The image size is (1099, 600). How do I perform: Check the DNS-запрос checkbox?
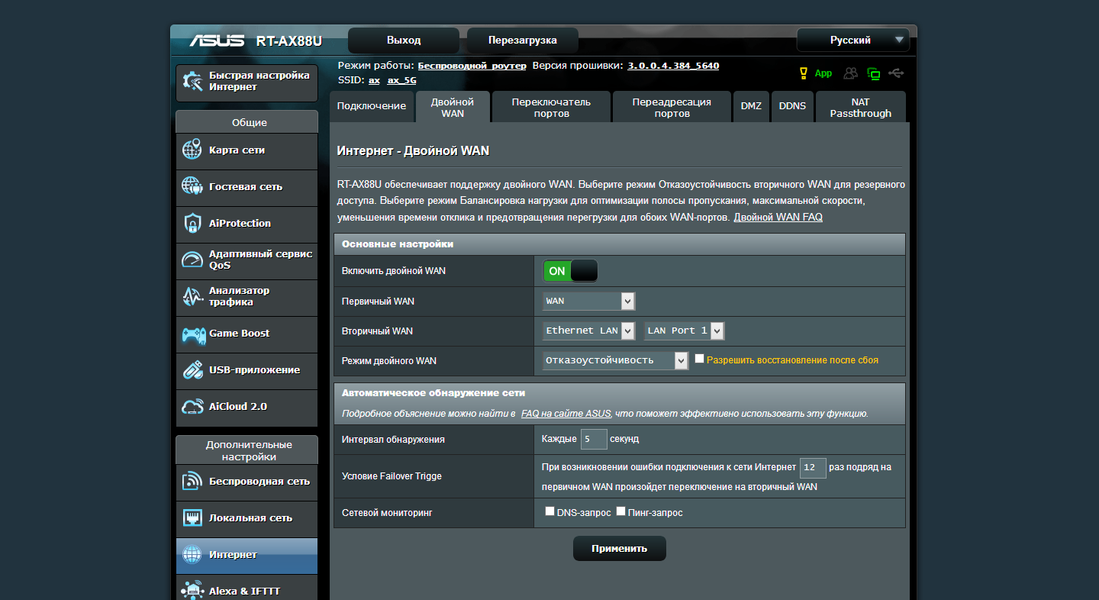point(550,512)
